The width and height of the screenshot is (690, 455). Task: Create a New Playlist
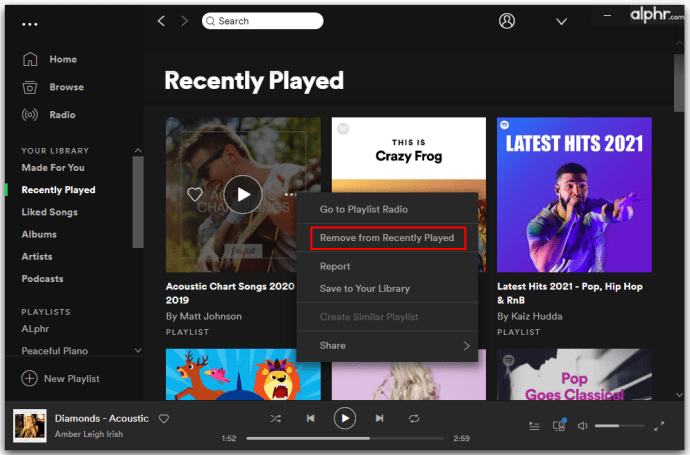(x=60, y=378)
